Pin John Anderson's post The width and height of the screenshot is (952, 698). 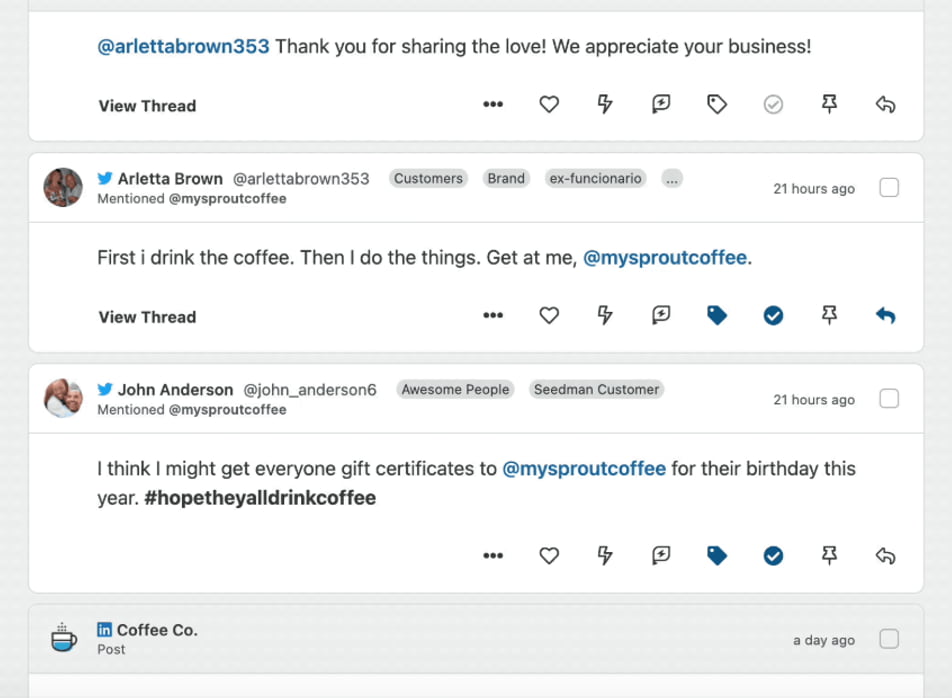[829, 555]
